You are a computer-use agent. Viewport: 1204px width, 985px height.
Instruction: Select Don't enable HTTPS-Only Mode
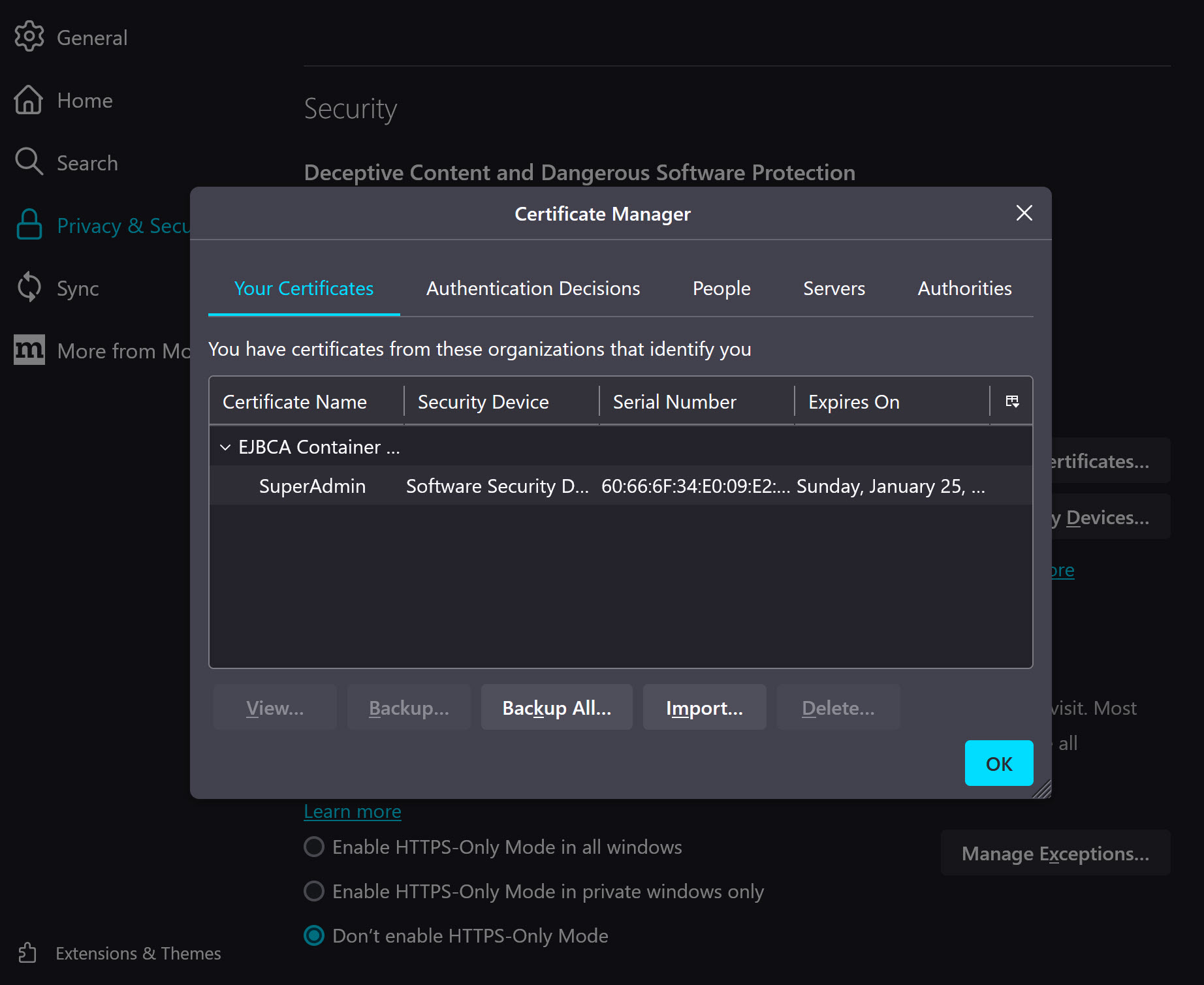click(x=314, y=935)
